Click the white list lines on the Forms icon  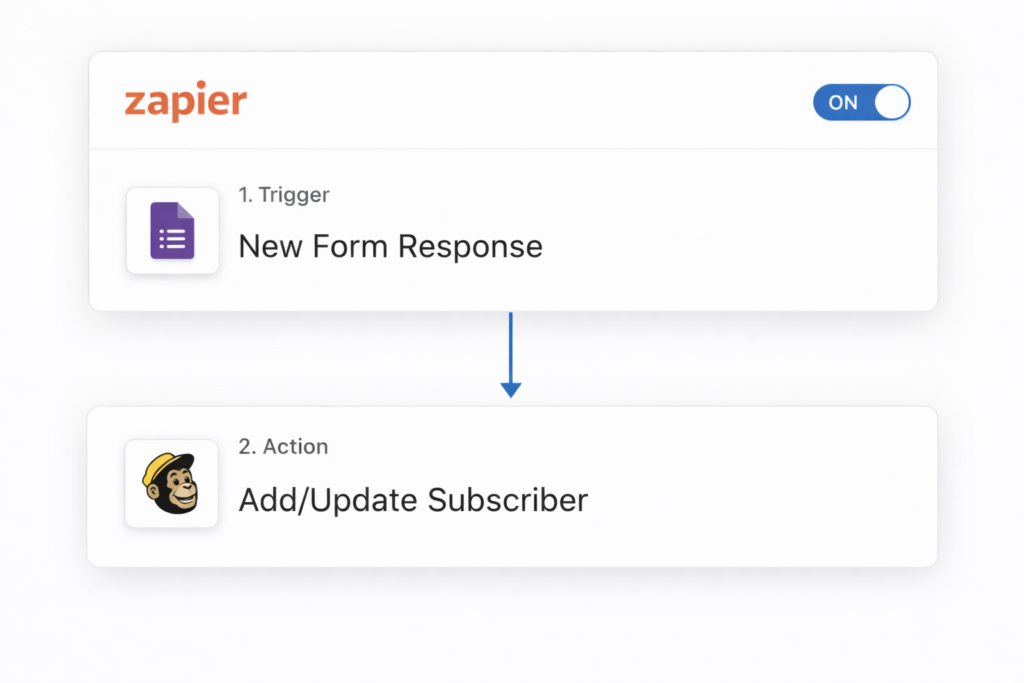[x=174, y=240]
